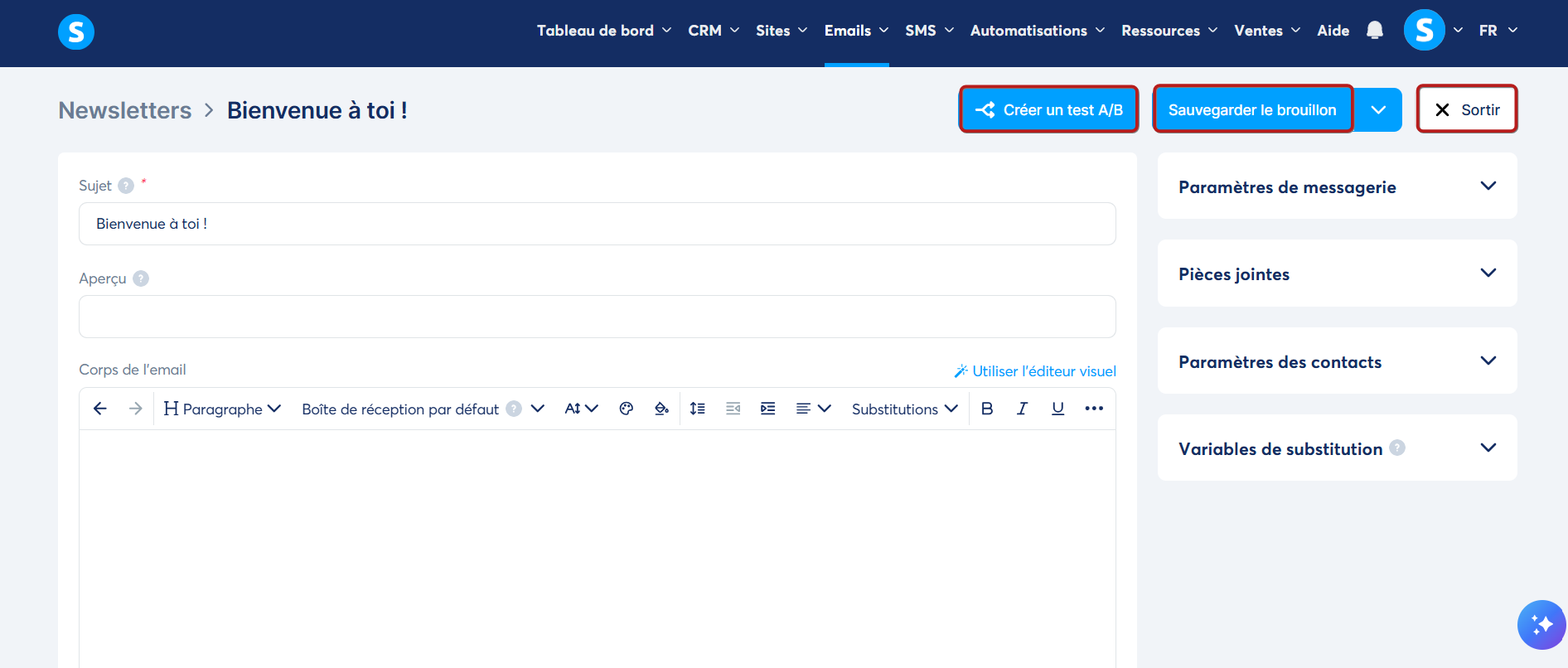1568x668 pixels.
Task: Open the text color palette icon
Action: click(627, 409)
